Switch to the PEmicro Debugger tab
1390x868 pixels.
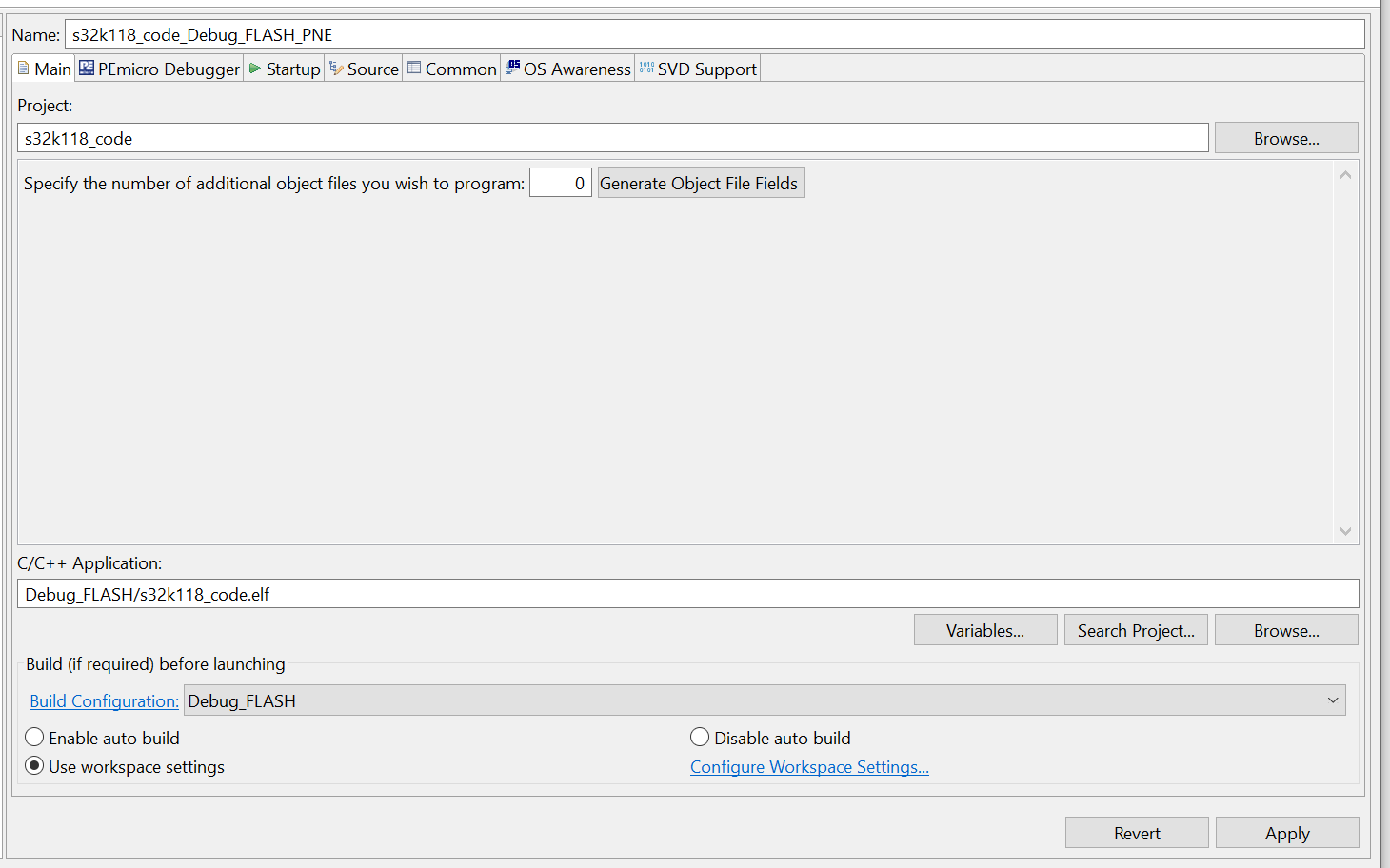[169, 69]
